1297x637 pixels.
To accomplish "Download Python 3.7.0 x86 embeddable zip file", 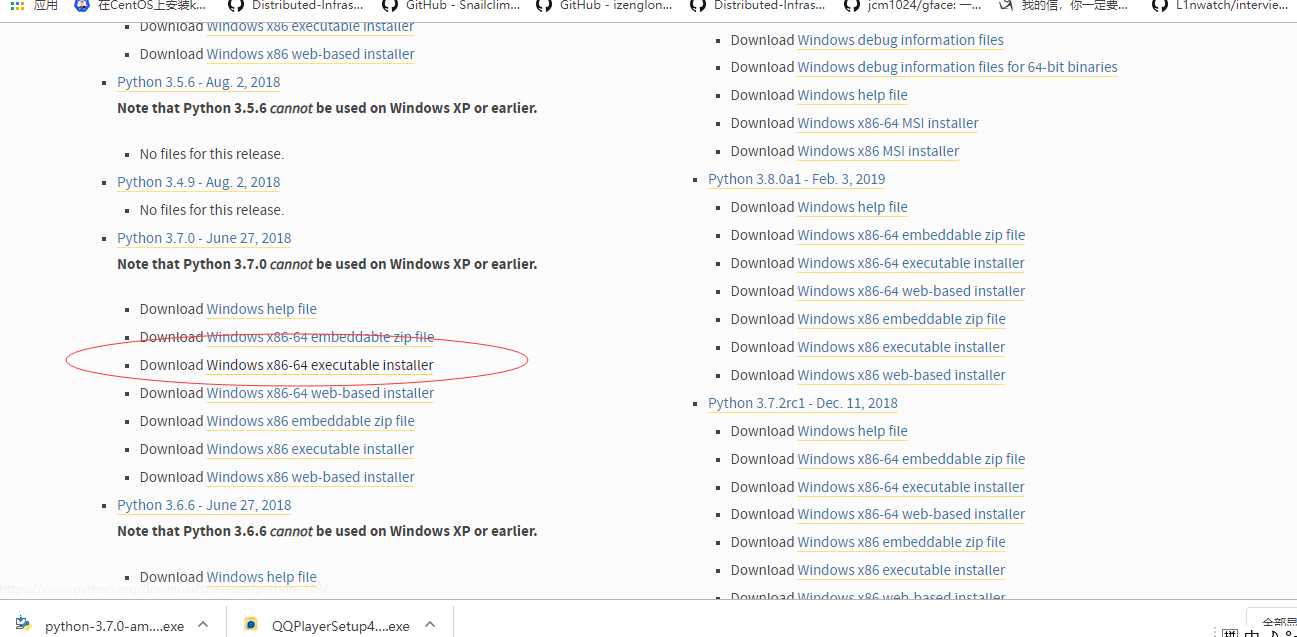I will (311, 421).
